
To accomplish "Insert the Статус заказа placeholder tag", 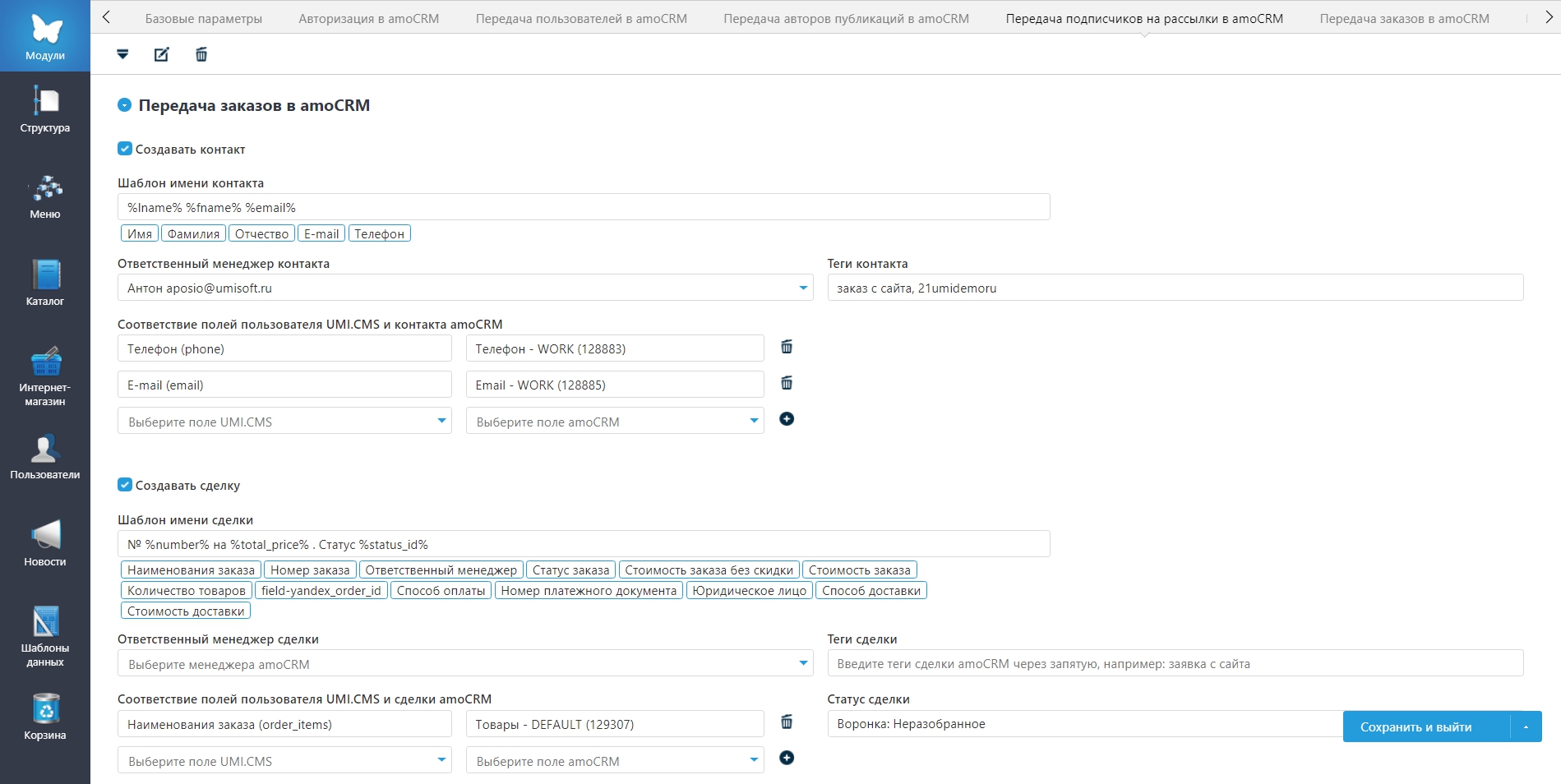I will point(571,570).
